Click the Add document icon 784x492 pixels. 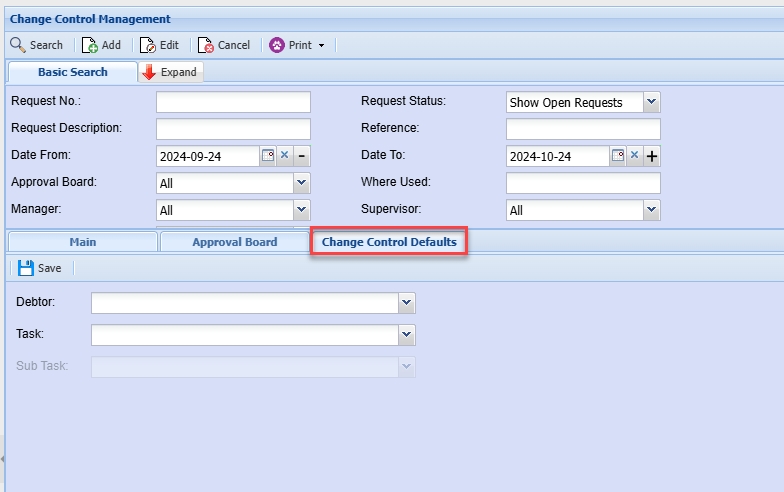(90, 45)
